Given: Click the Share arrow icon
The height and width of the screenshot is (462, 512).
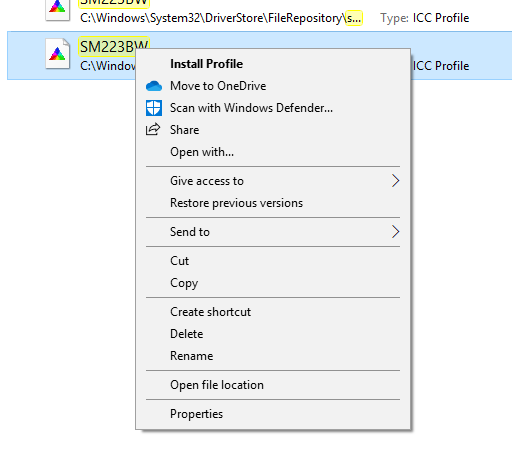Looking at the screenshot, I should point(153,129).
